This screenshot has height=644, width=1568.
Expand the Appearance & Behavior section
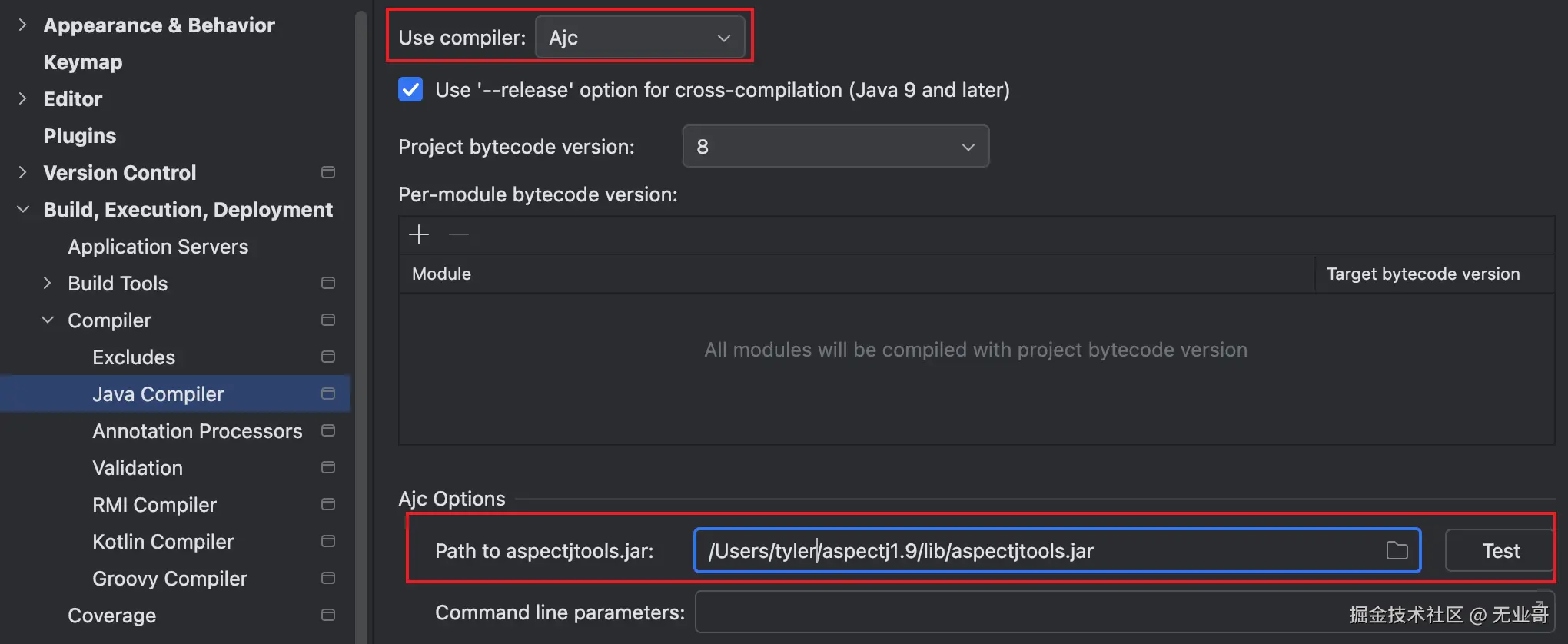pyautogui.click(x=23, y=25)
